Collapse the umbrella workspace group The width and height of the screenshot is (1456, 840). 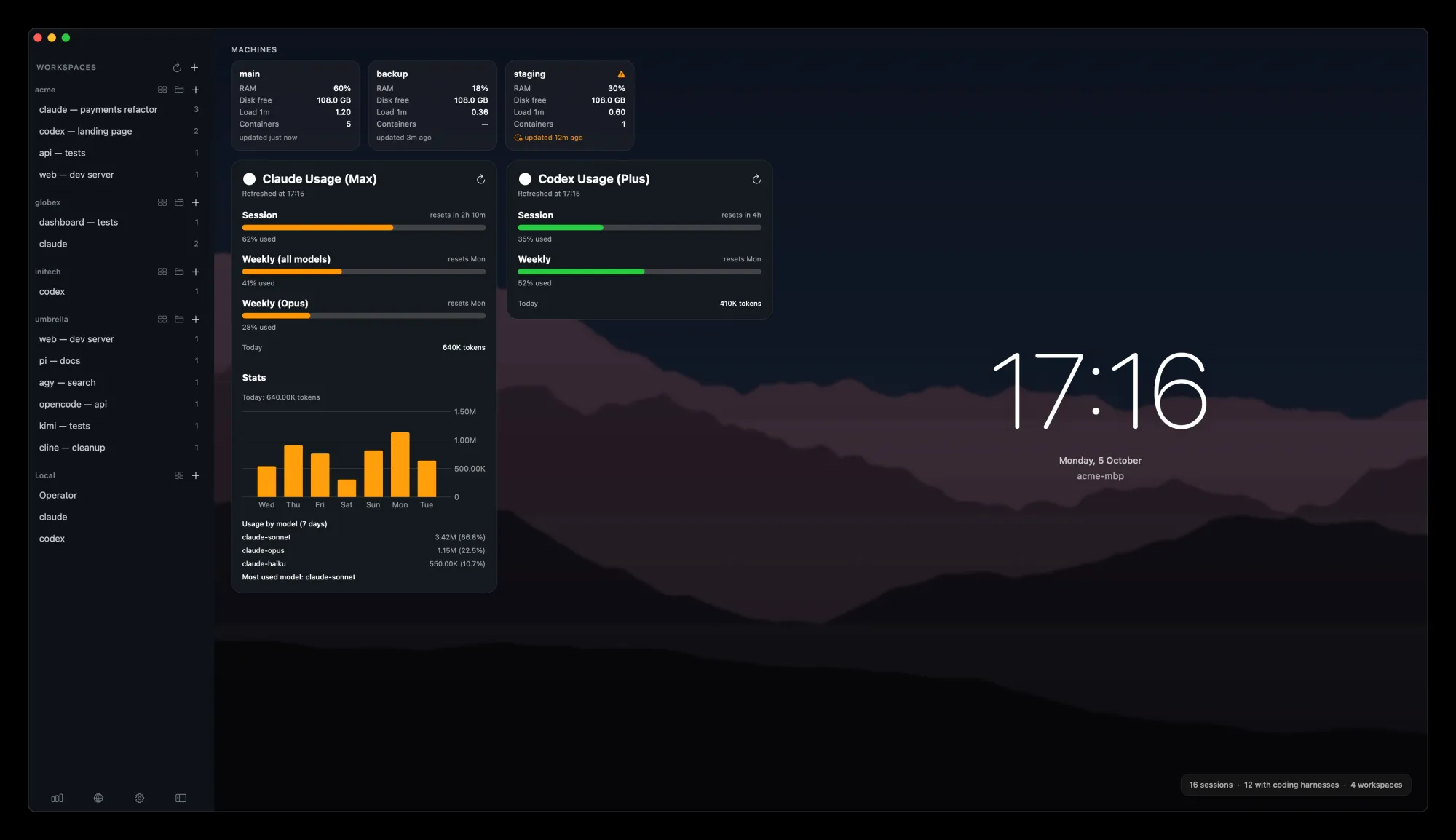[x=51, y=320]
